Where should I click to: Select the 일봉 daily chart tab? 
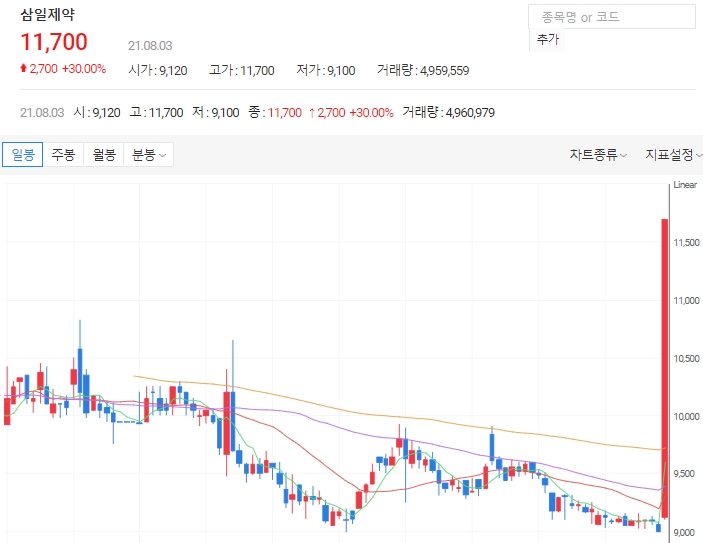pos(22,155)
